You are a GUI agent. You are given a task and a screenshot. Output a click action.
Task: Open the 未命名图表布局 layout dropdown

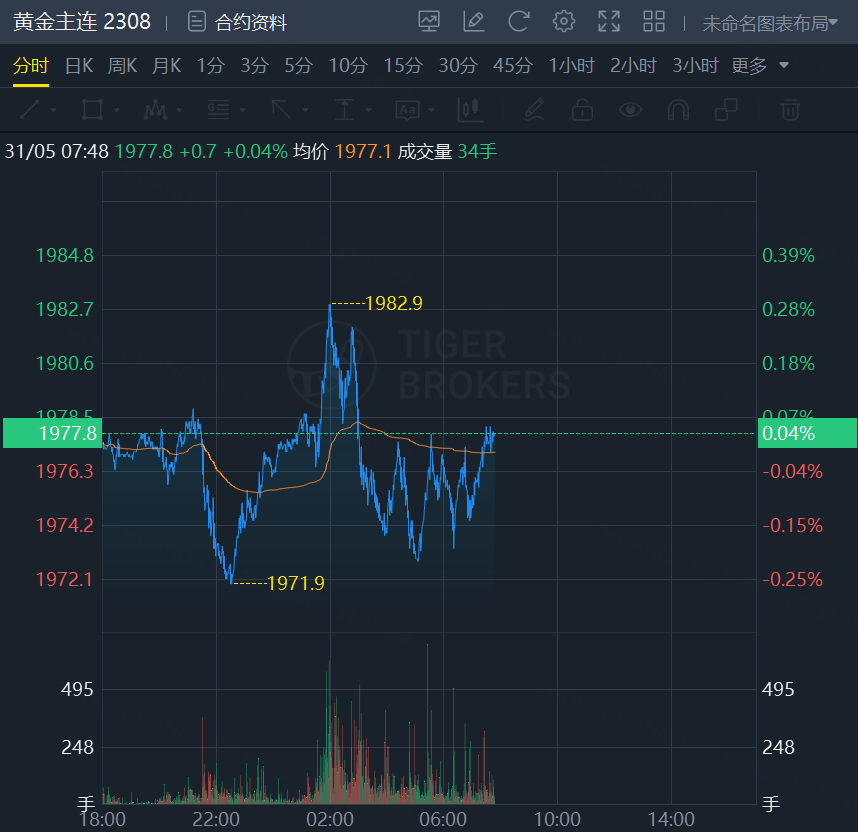pos(769,23)
